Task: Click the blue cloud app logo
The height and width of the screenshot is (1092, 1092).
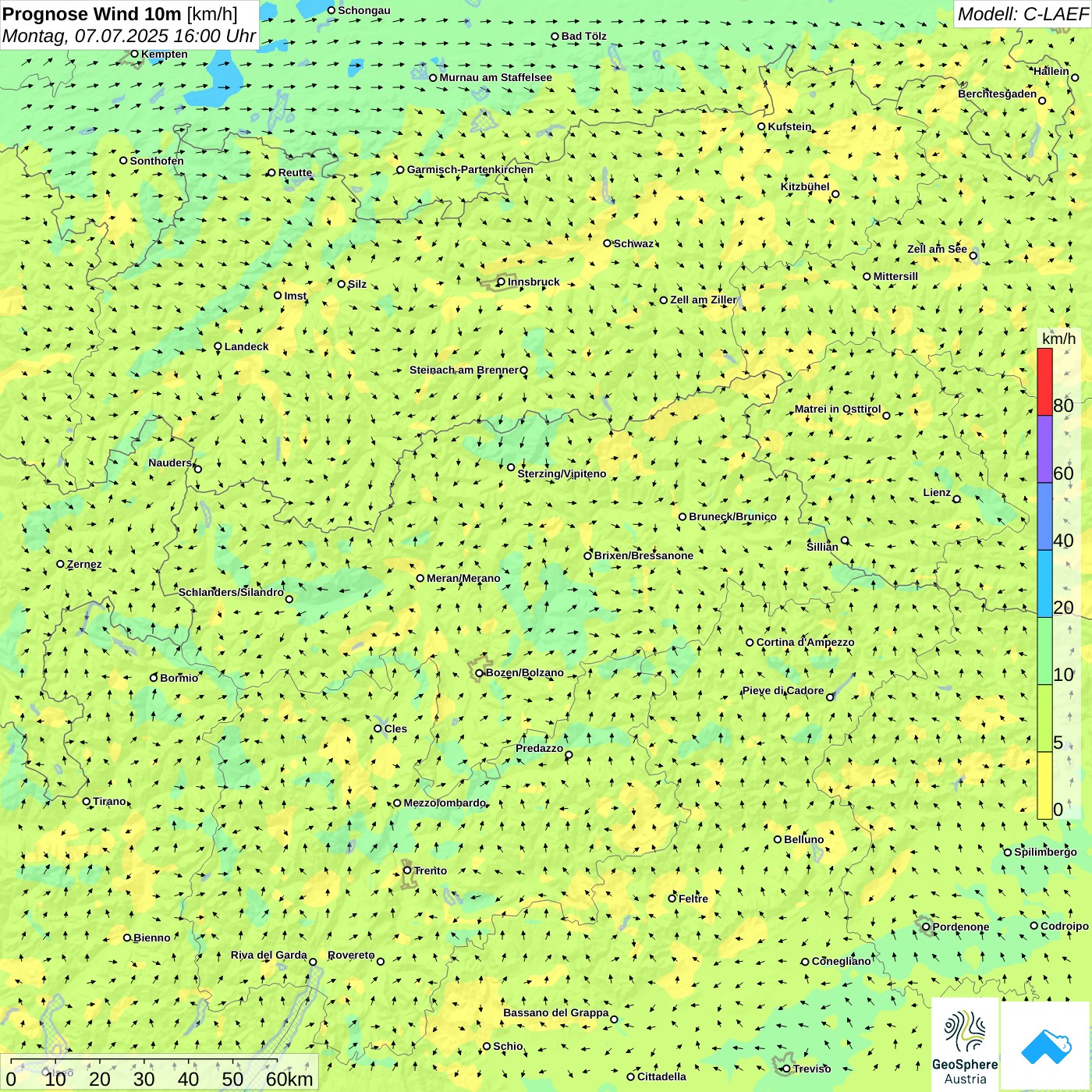Action: tap(1046, 1047)
